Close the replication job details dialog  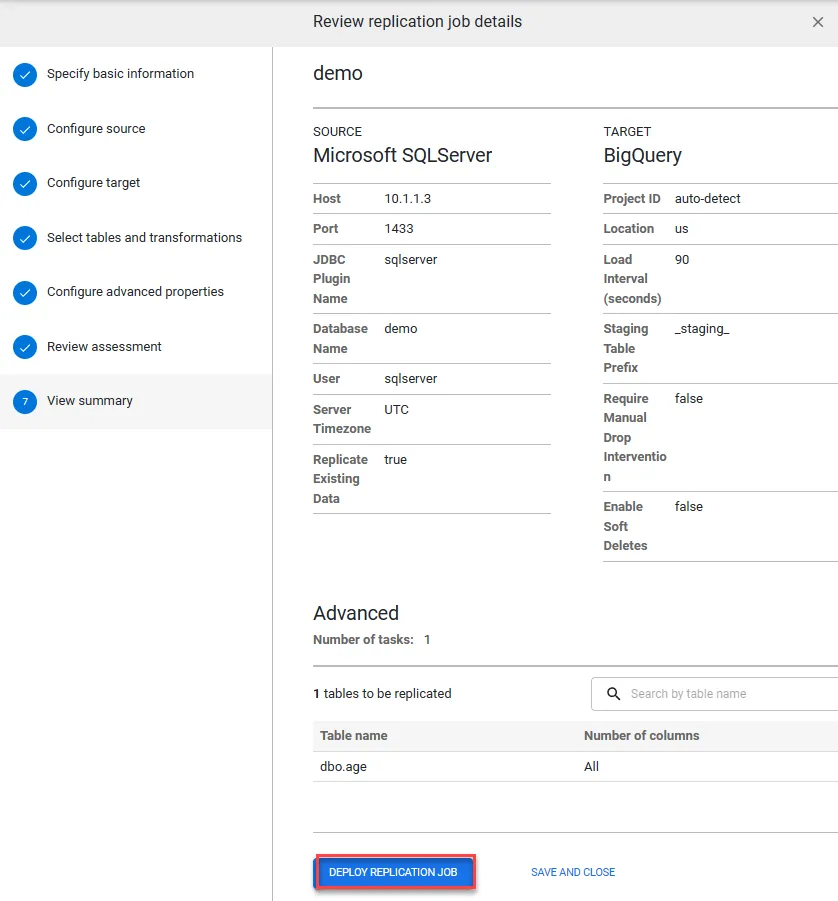[x=817, y=22]
